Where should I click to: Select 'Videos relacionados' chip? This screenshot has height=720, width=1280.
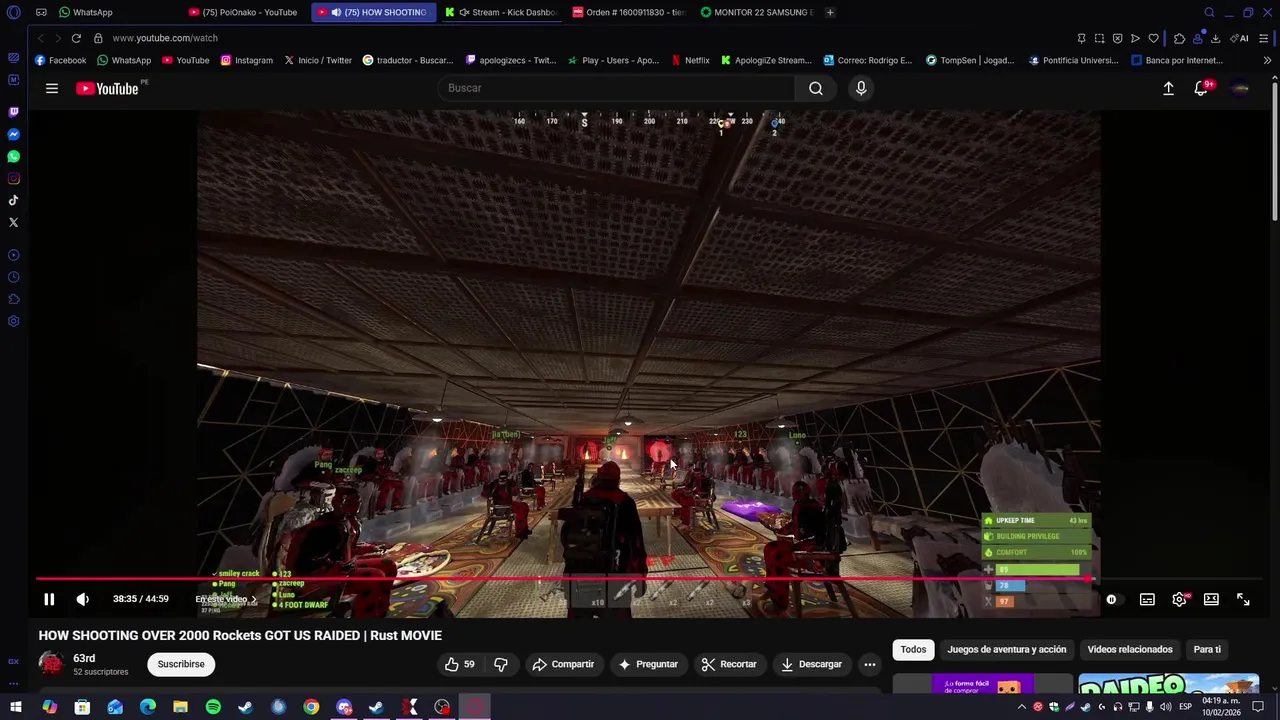[1130, 649]
